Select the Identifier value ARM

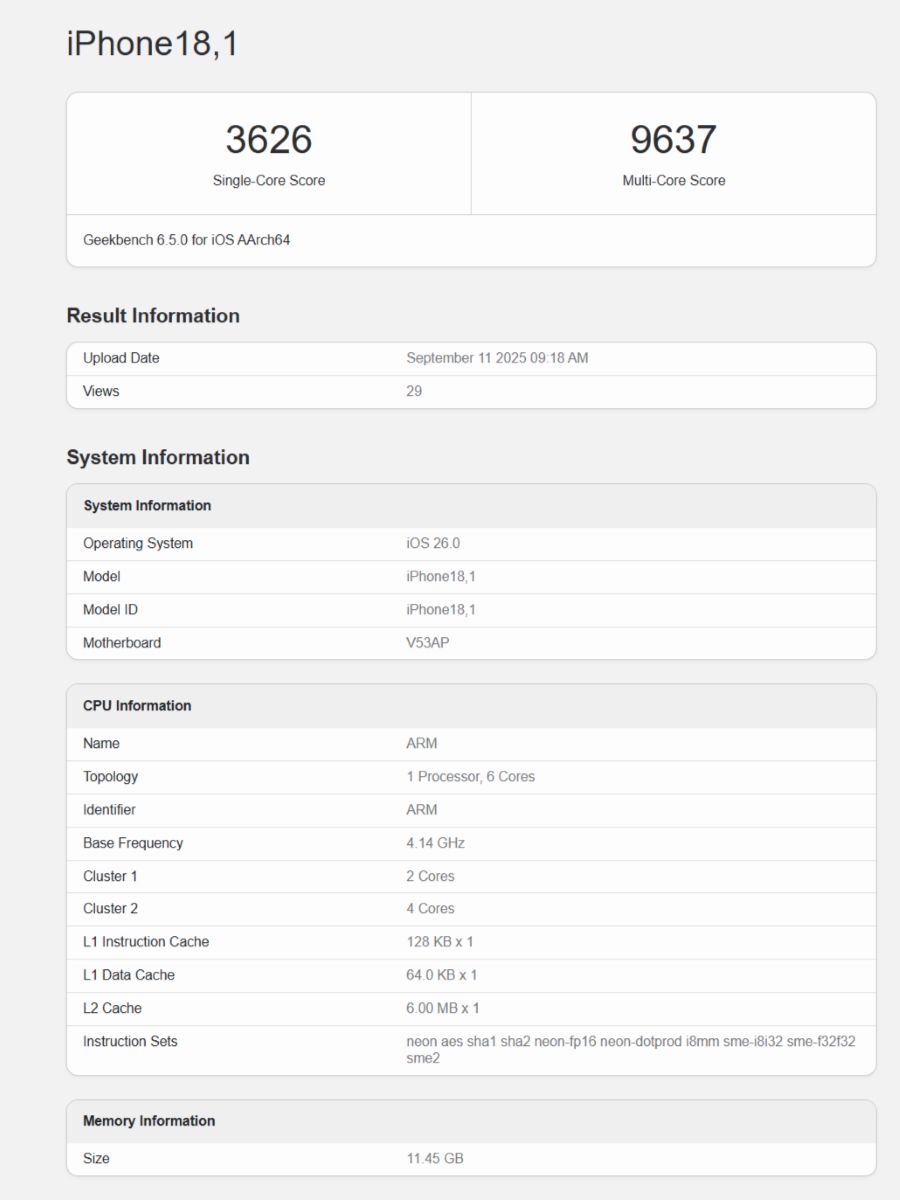pyautogui.click(x=422, y=809)
